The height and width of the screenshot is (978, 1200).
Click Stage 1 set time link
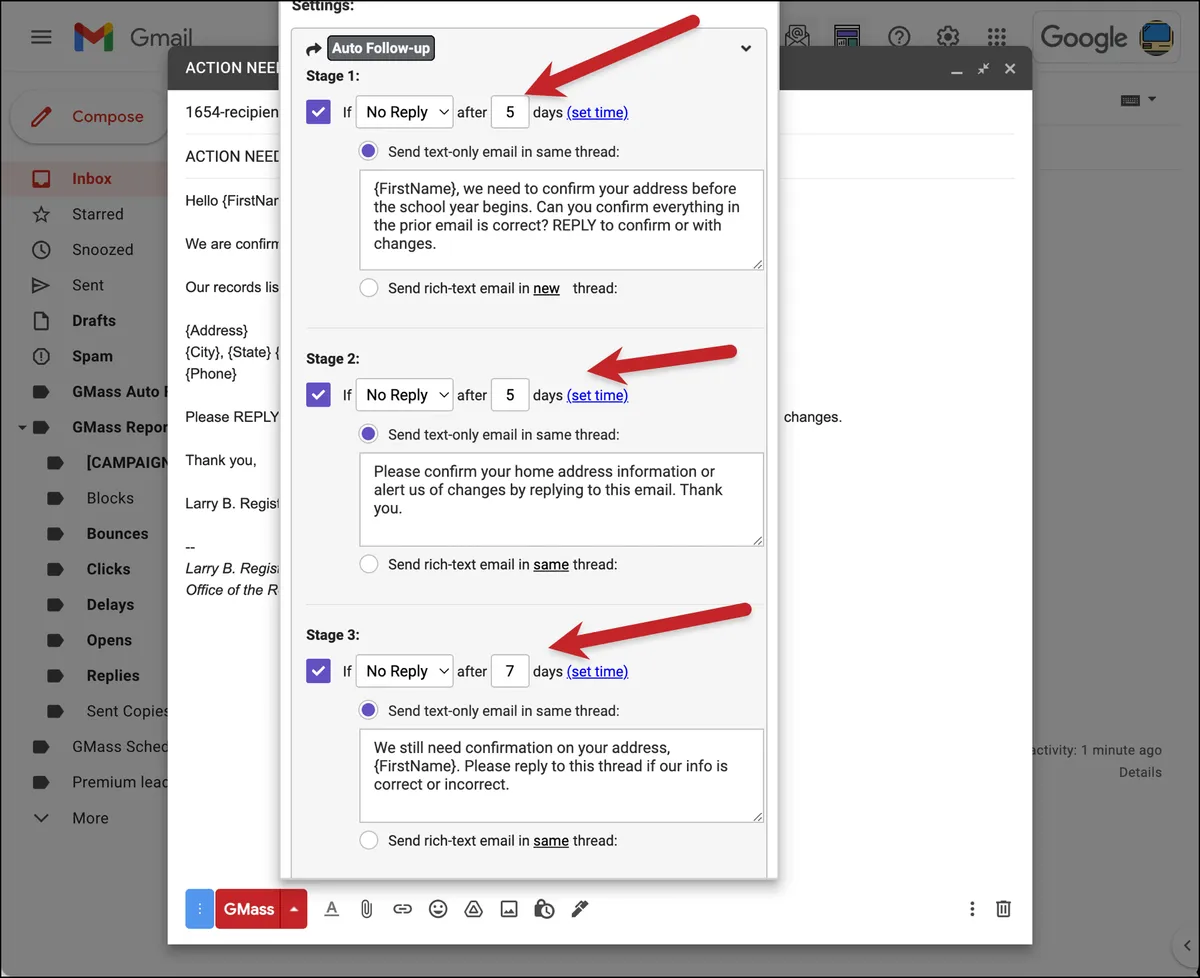[597, 113]
